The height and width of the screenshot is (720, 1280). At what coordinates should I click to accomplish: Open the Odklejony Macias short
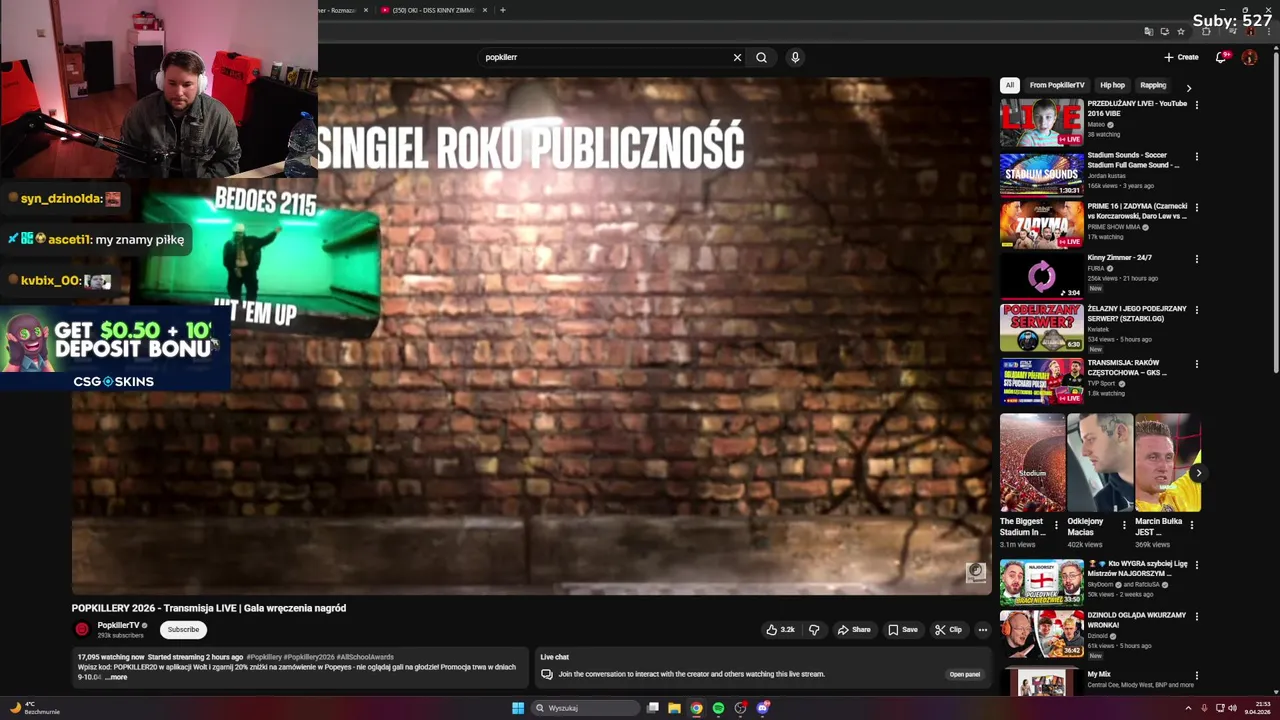1099,463
